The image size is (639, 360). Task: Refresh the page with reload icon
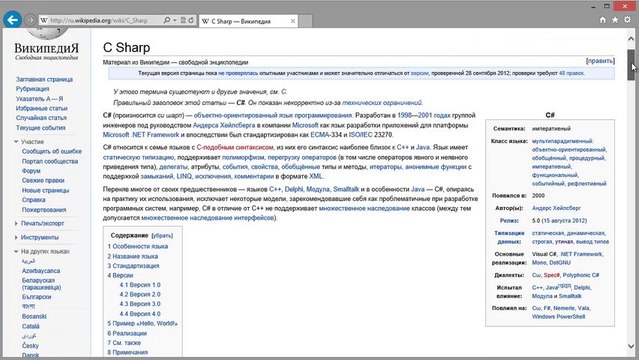point(191,20)
